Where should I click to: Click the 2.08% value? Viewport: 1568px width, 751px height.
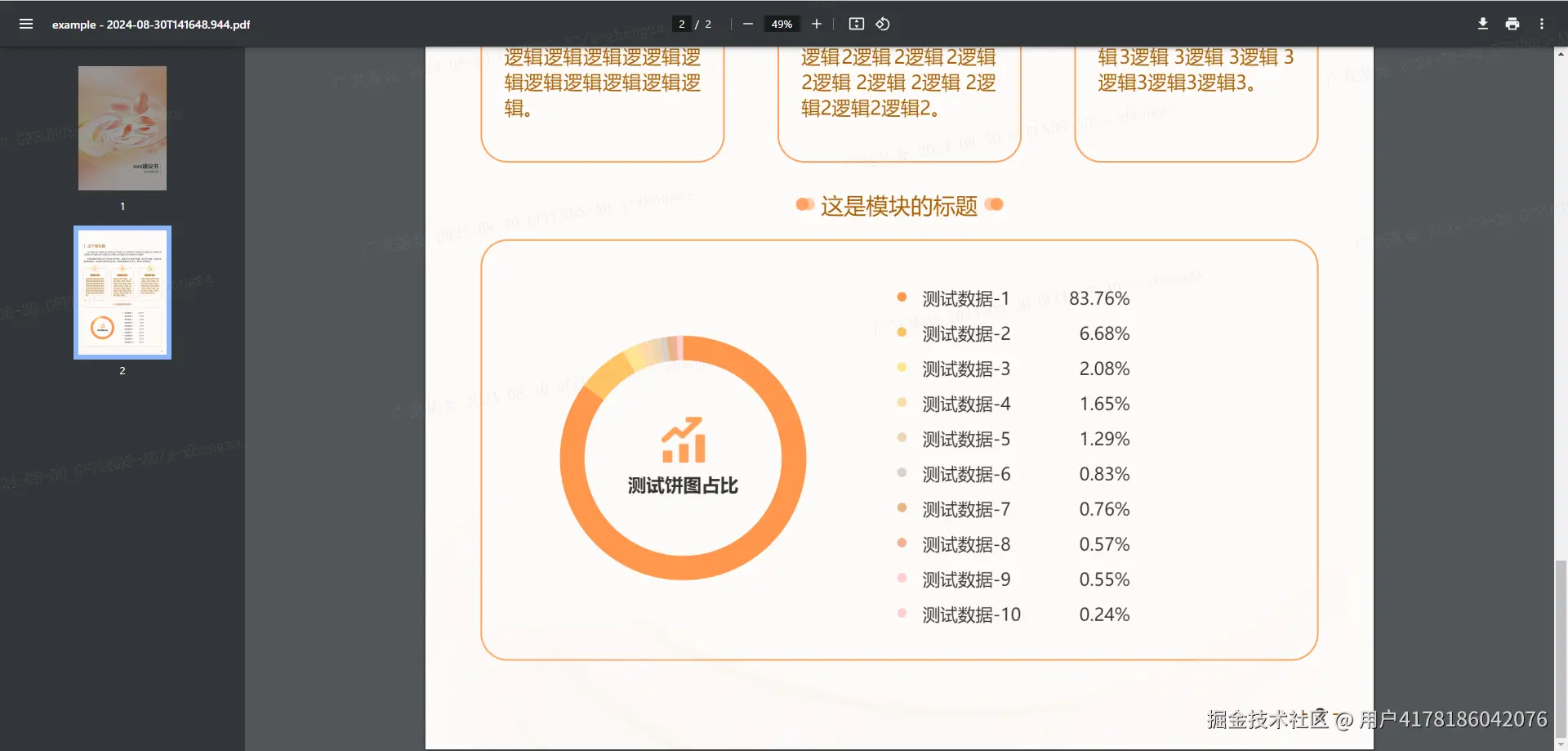(x=1104, y=369)
